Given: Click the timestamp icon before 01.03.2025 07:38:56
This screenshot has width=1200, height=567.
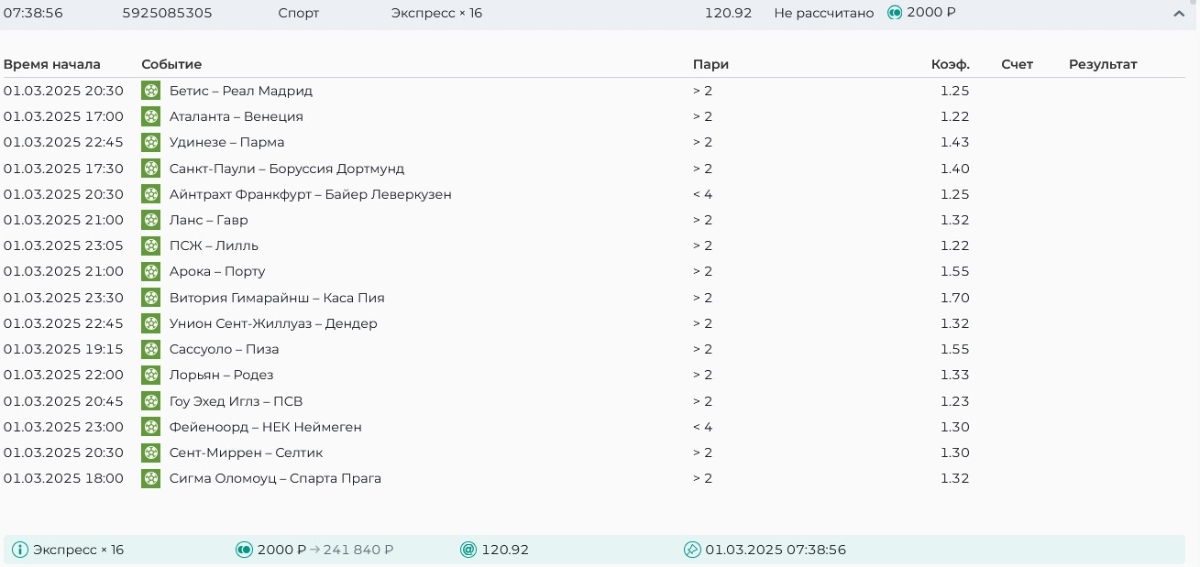Looking at the screenshot, I should click(692, 550).
